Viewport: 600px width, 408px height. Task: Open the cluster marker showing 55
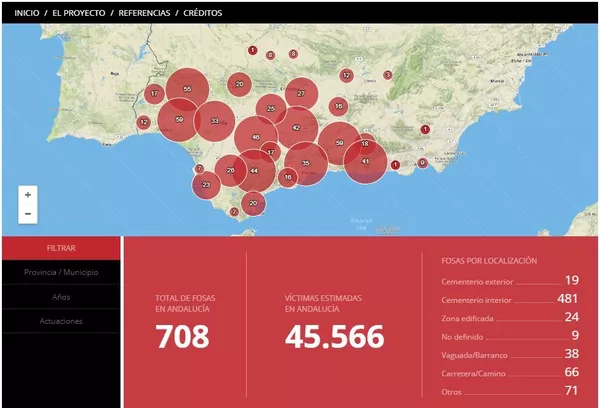(187, 89)
